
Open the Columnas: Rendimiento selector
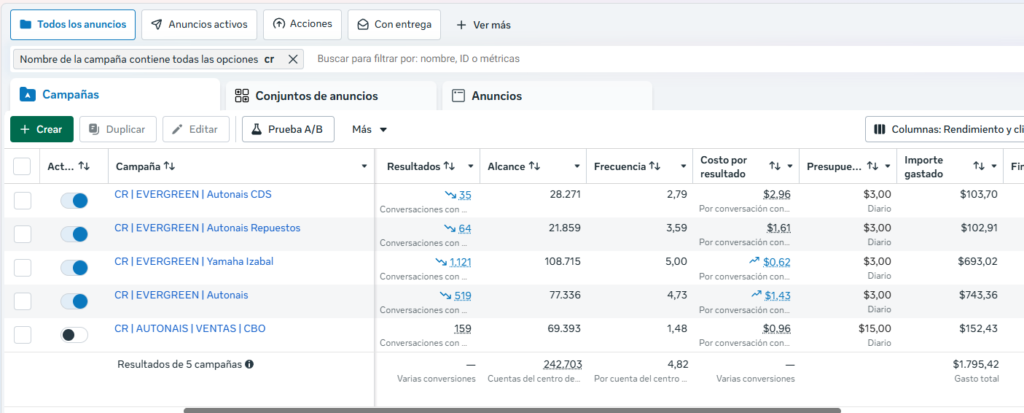944,129
